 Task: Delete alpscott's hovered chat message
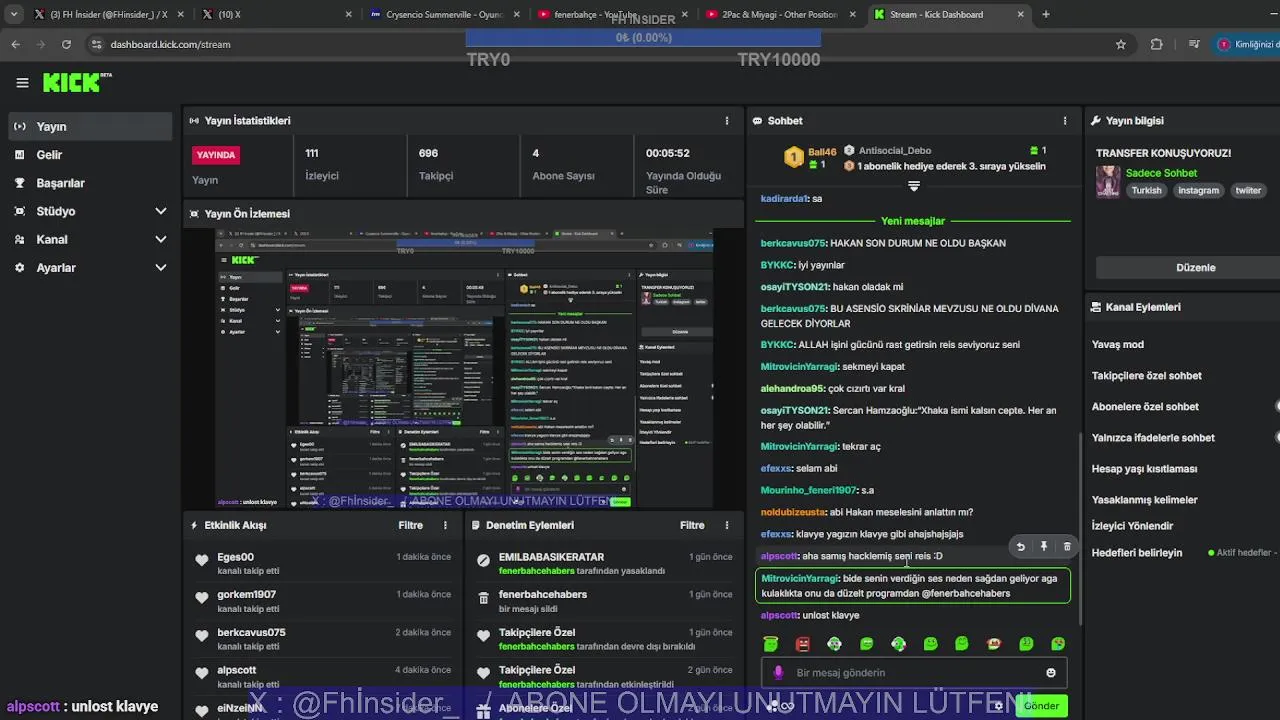coord(1067,547)
